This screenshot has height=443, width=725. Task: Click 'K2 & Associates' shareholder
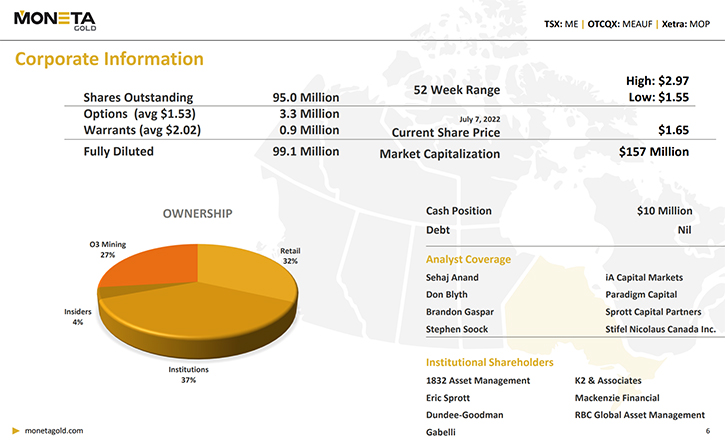click(608, 381)
